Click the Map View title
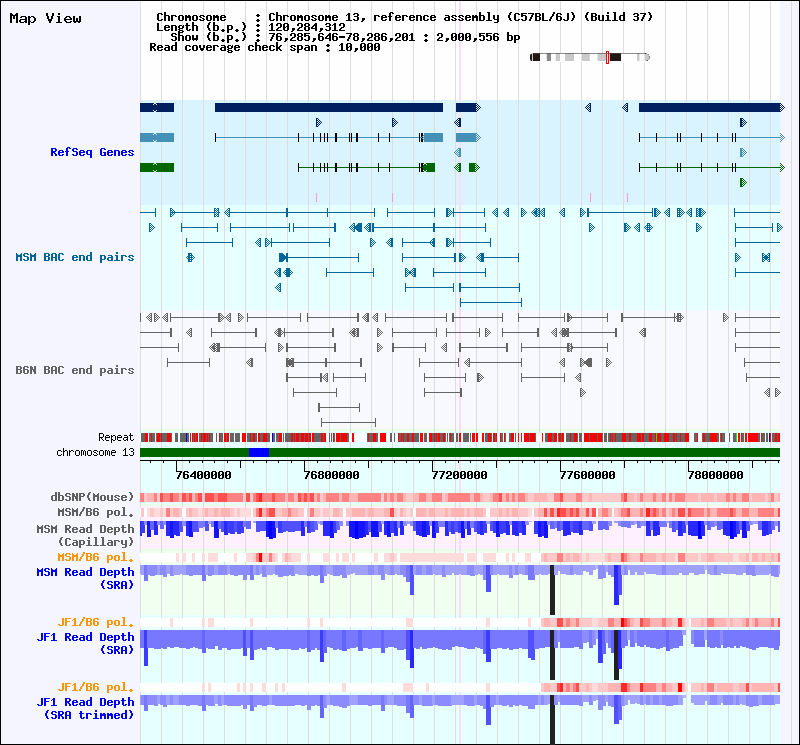The image size is (800, 745). pos(45,18)
